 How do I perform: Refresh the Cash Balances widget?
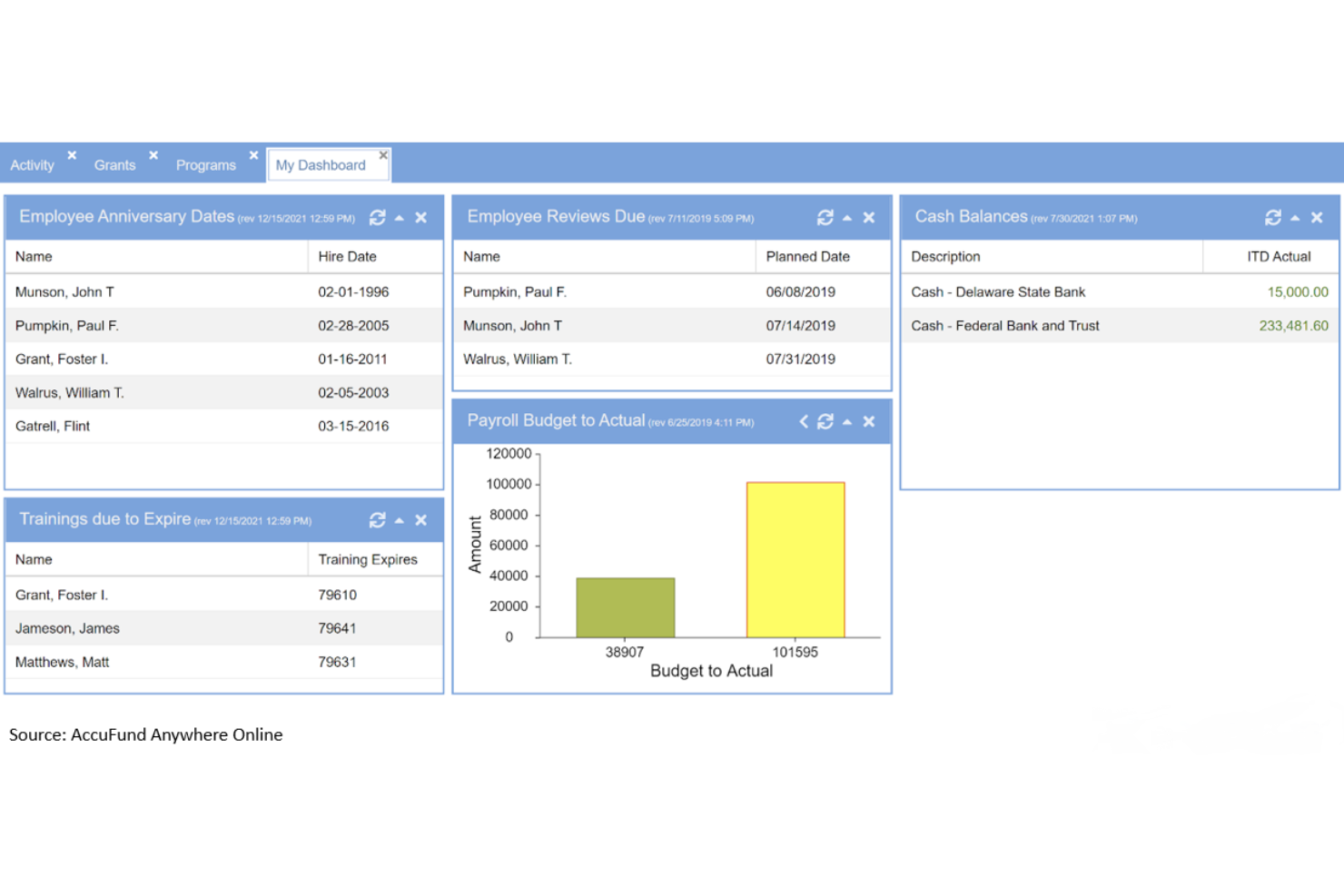[x=1274, y=217]
